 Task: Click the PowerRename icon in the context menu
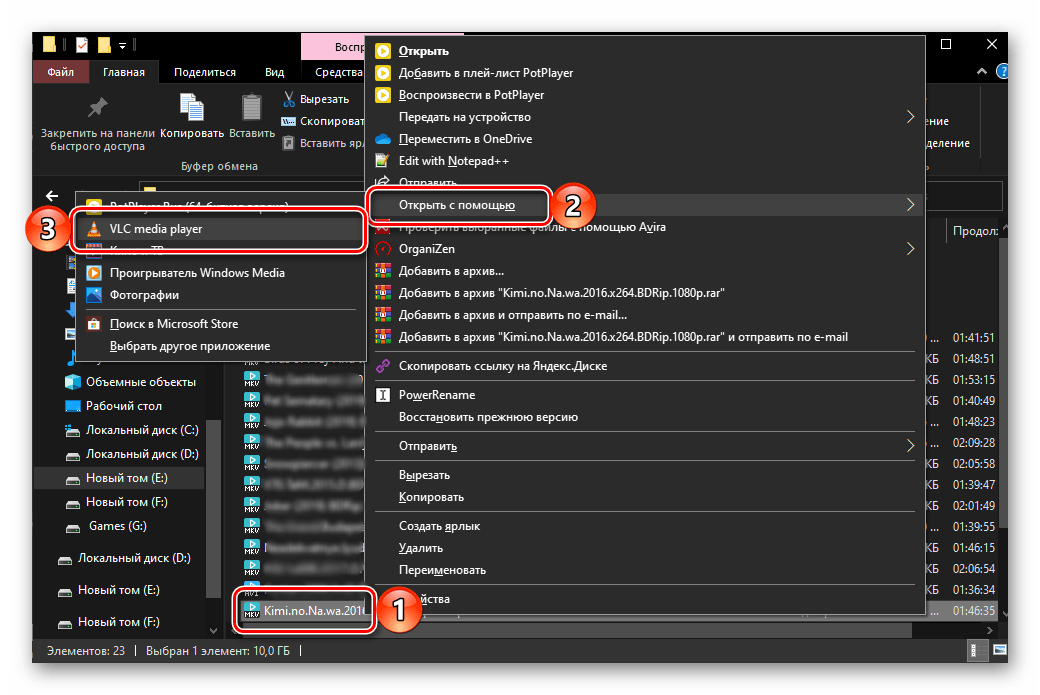pos(383,395)
